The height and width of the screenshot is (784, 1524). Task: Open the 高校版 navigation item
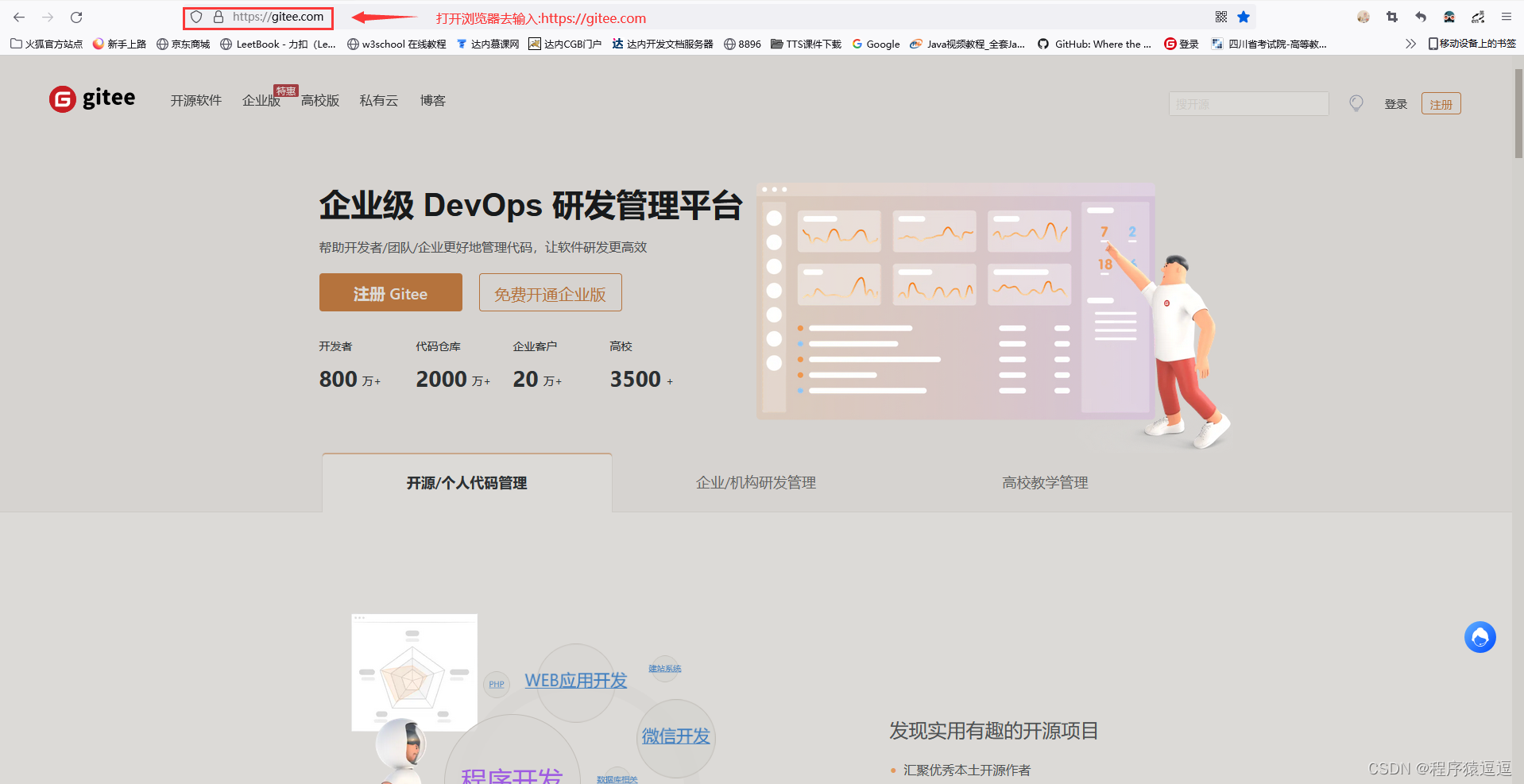[320, 100]
